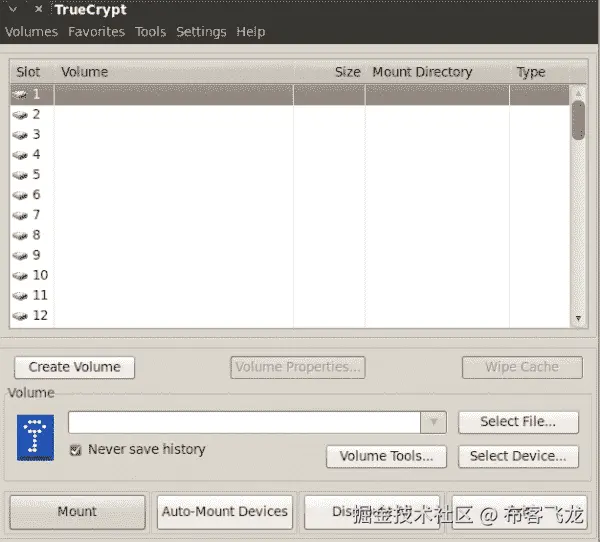Toggle the Never save history checkbox

[76, 450]
